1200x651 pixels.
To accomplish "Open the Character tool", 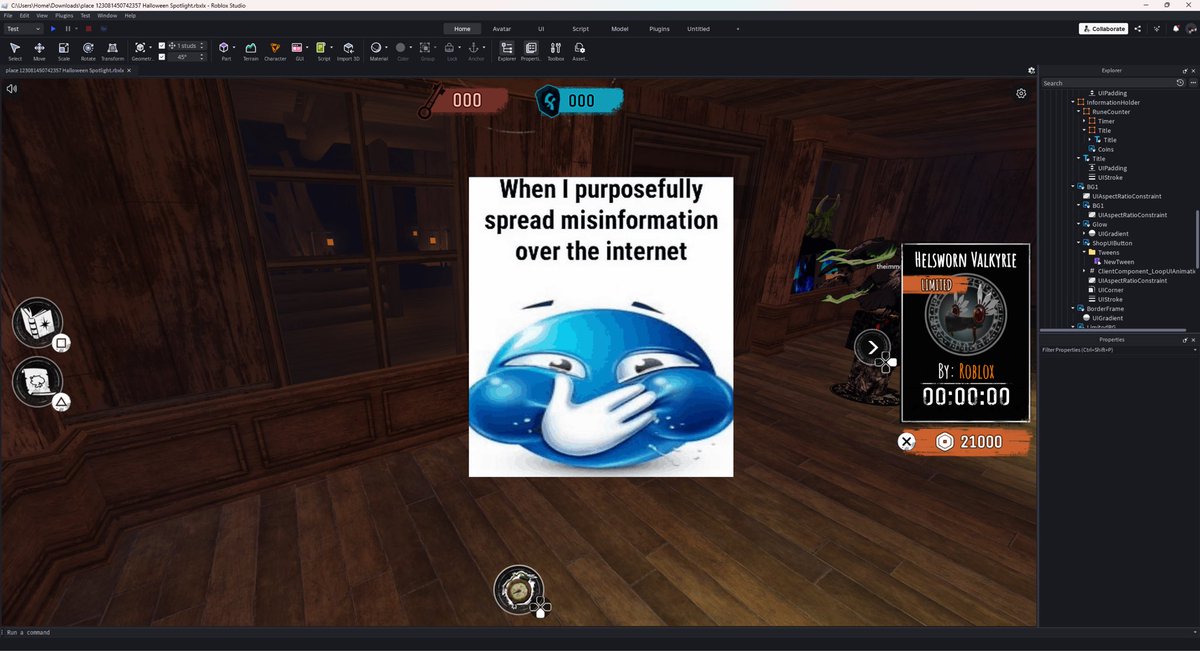I will click(275, 51).
